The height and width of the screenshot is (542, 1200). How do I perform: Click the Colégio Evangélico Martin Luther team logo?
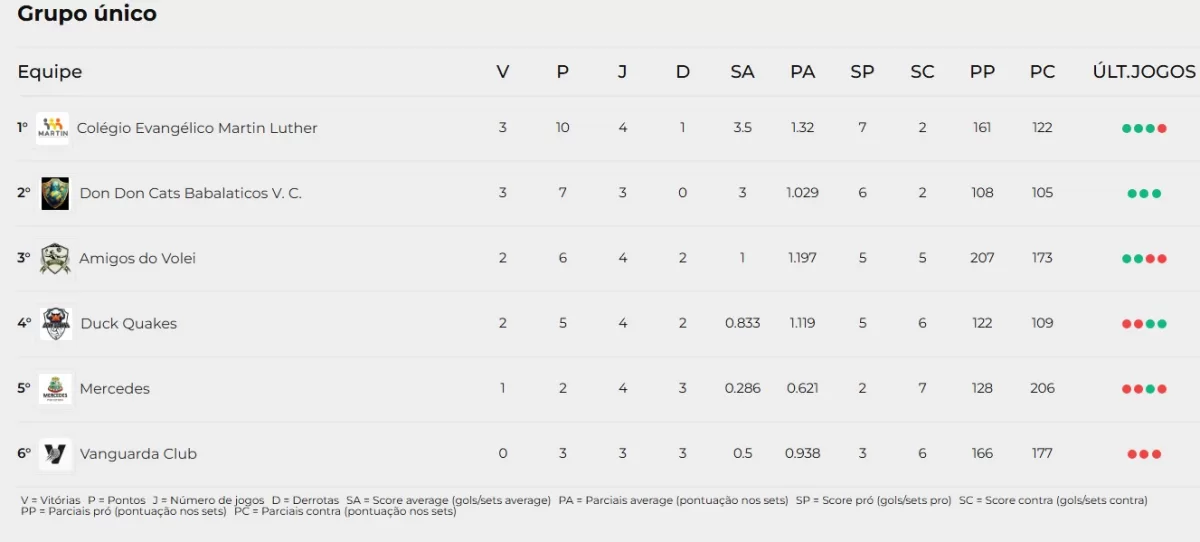click(x=52, y=128)
